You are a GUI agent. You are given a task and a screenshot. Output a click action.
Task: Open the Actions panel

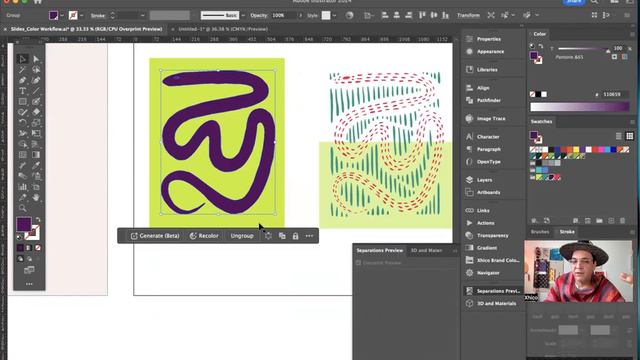[485, 223]
